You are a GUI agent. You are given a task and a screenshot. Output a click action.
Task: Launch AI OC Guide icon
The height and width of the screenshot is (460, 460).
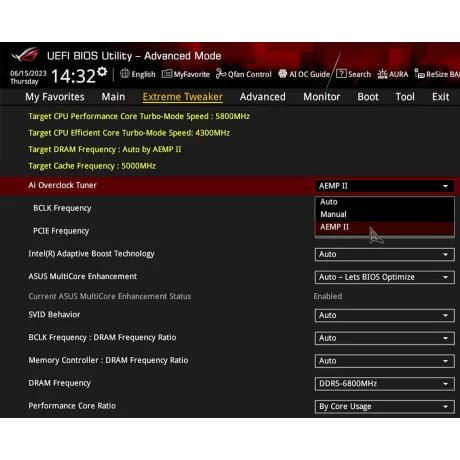(x=283, y=74)
